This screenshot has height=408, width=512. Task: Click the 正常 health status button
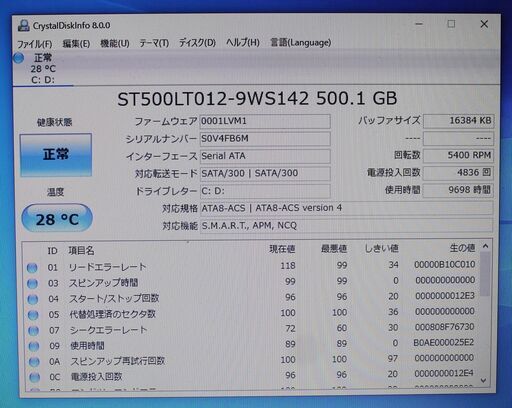pos(56,155)
